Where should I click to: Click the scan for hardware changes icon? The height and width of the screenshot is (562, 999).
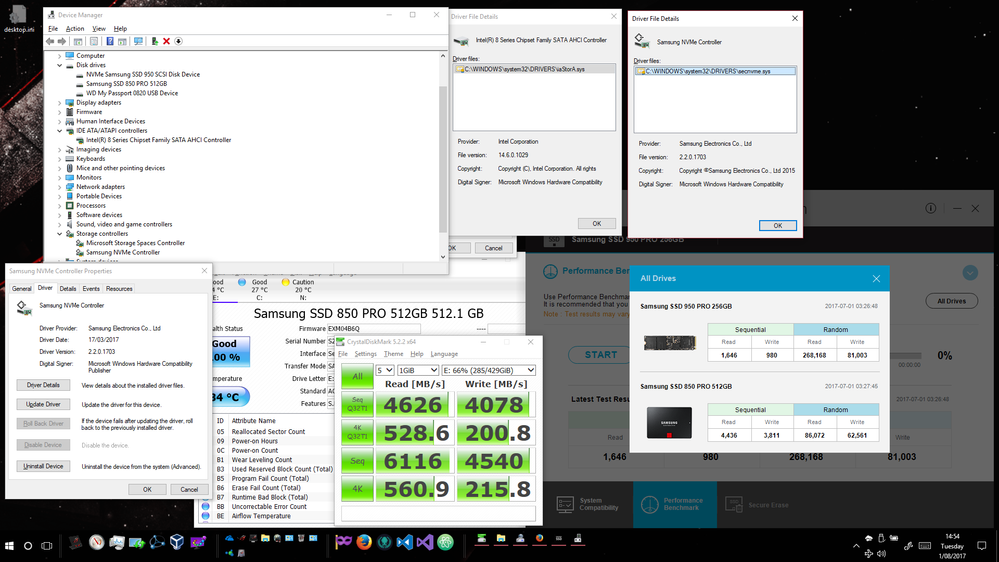(x=140, y=41)
